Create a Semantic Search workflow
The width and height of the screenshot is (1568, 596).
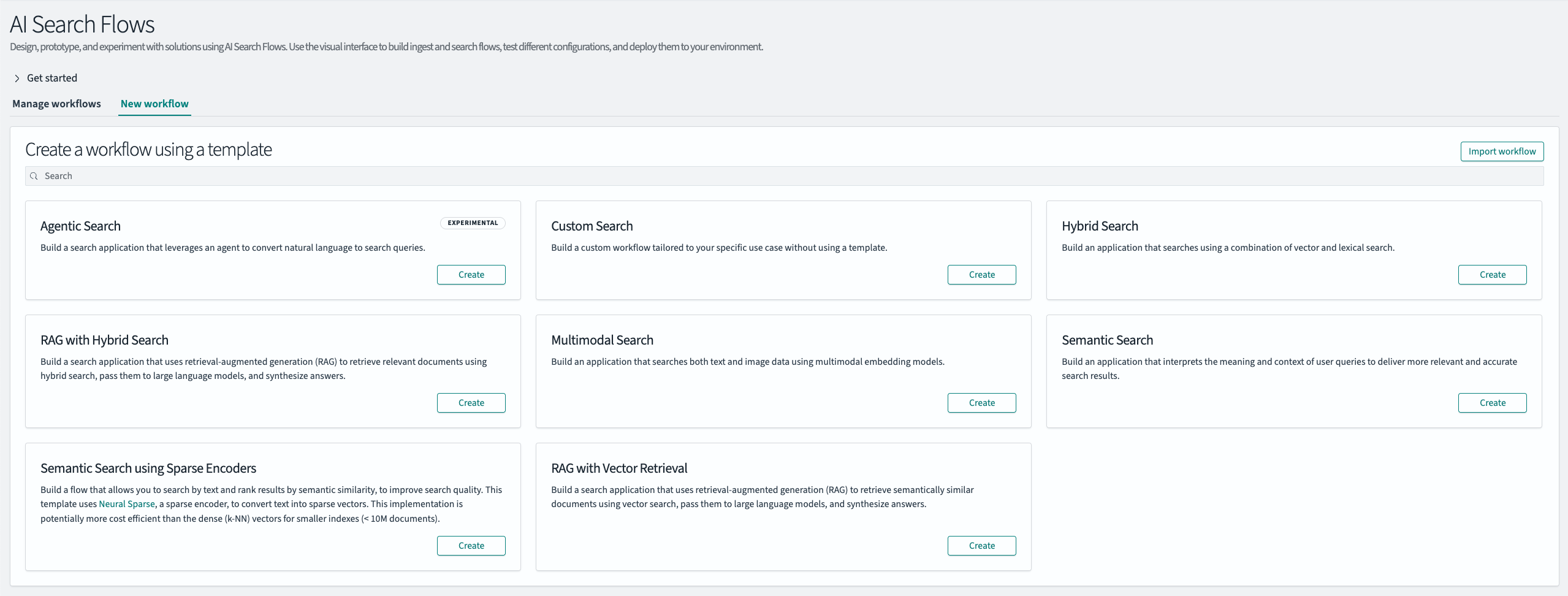[1492, 402]
